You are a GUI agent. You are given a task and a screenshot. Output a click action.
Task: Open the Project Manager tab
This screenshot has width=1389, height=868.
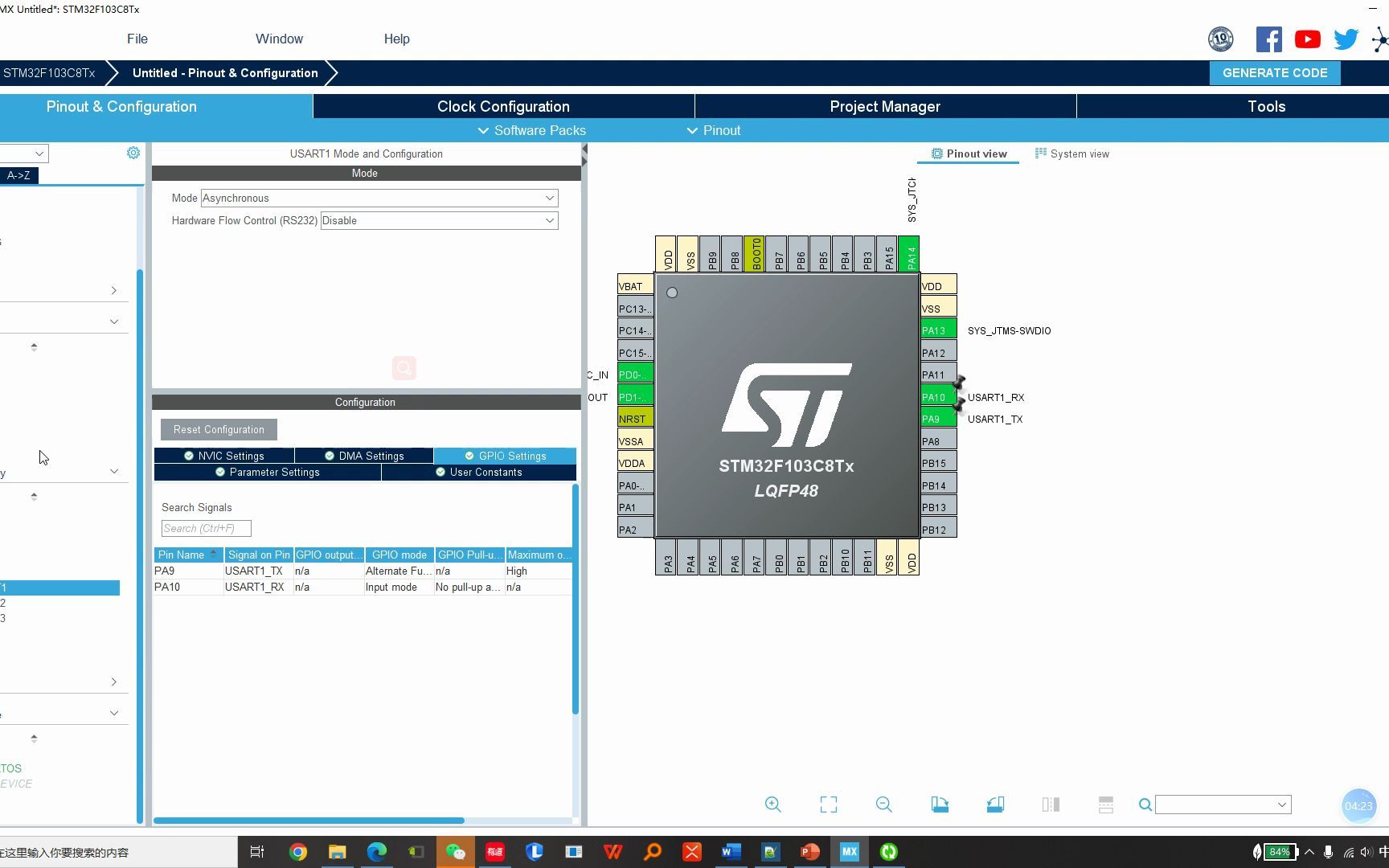[884, 106]
